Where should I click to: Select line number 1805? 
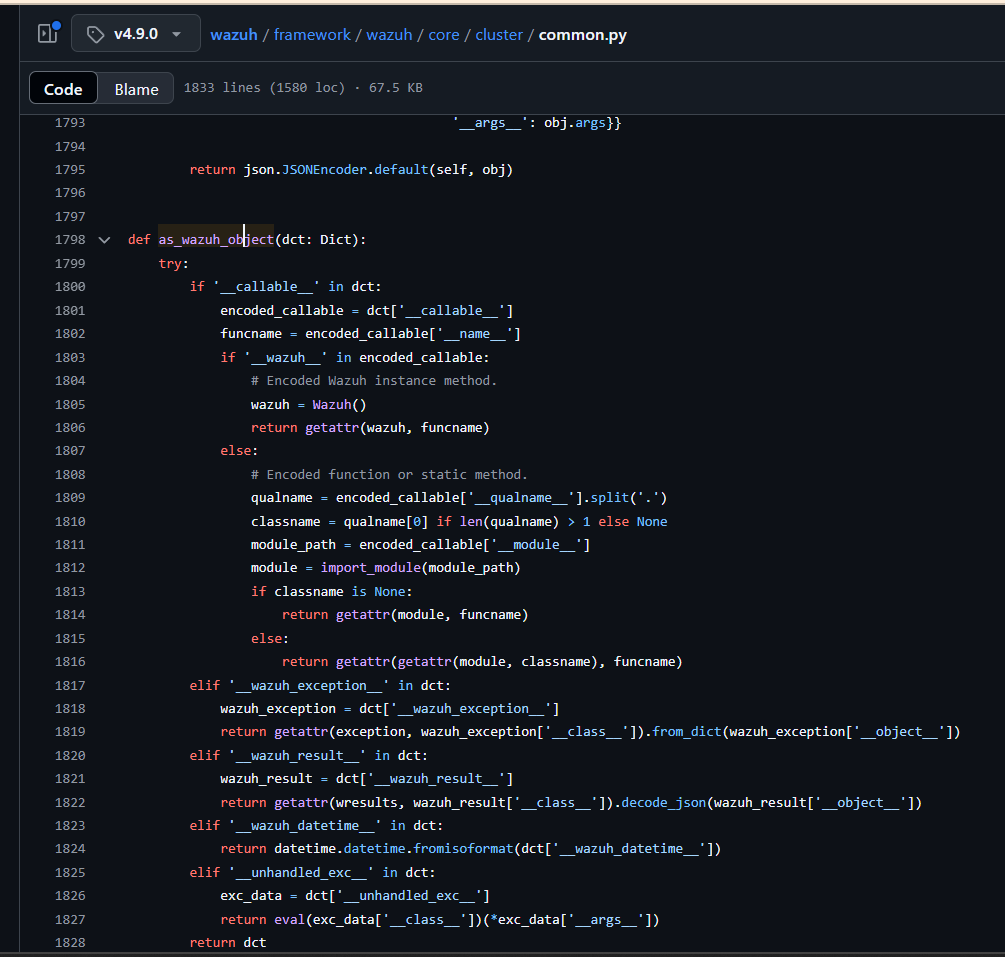pyautogui.click(x=70, y=404)
